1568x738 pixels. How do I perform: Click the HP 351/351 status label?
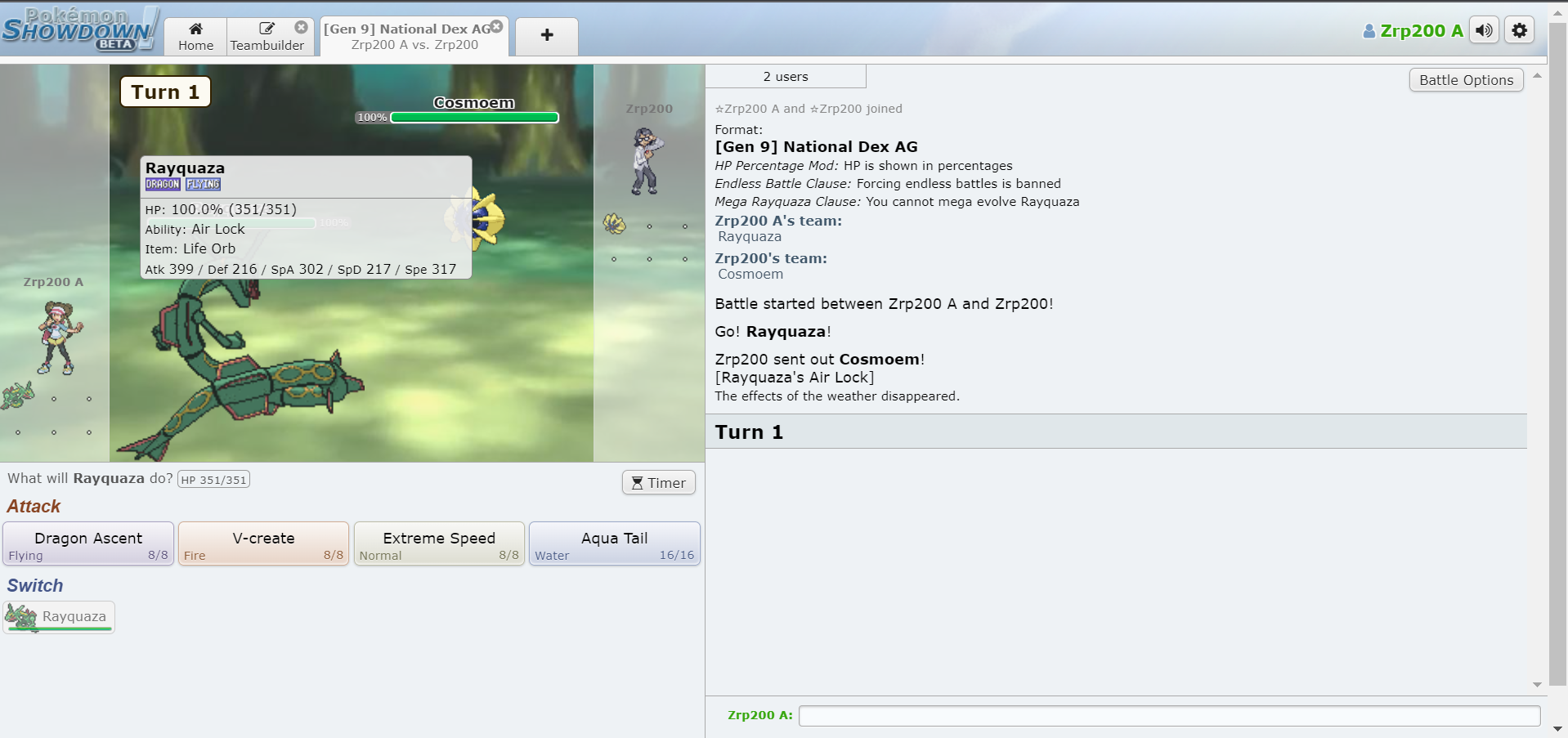tap(213, 480)
